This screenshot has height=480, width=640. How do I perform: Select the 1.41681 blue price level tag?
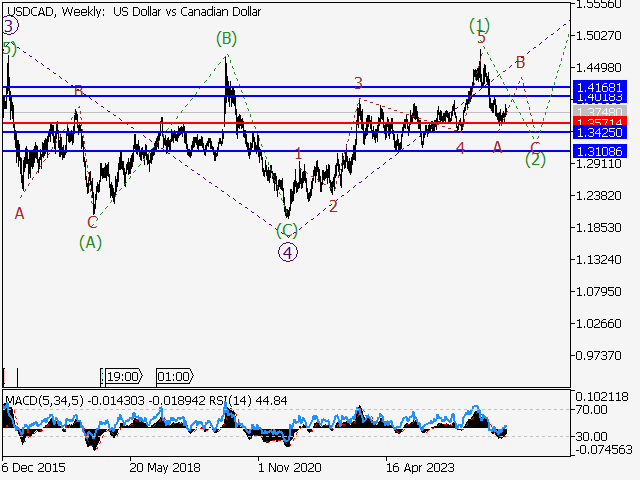point(605,88)
